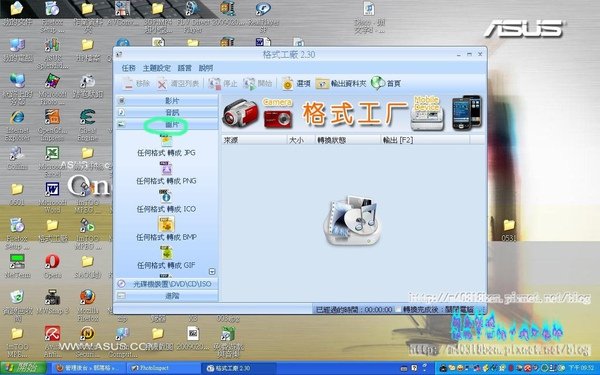Click the NetTerm desktop icon
Image resolution: width=600 pixels, height=375 pixels.
click(x=18, y=266)
